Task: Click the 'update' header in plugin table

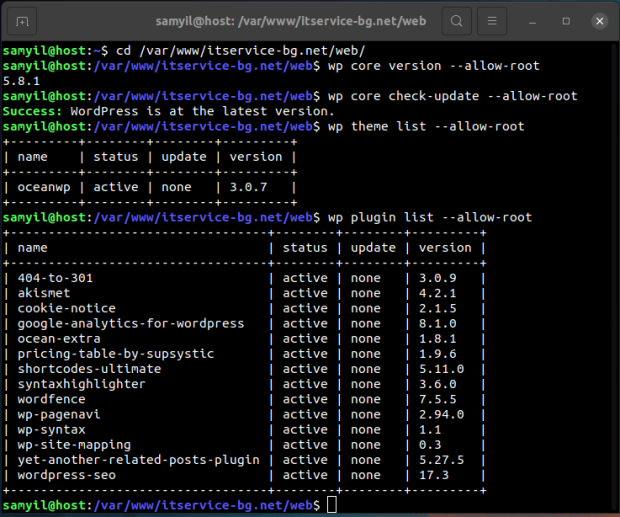Action: coord(373,248)
